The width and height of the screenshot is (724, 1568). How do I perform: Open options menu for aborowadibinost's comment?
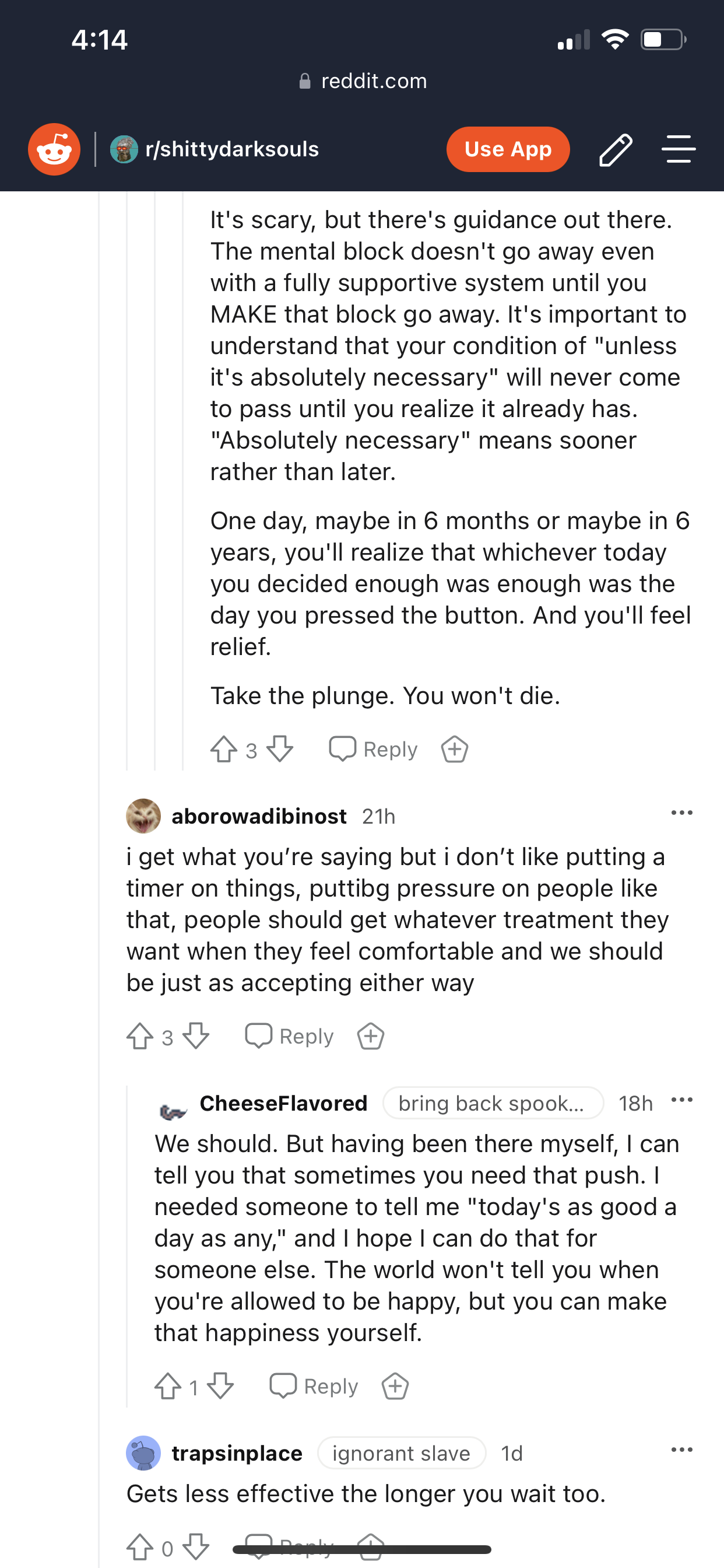coord(681,813)
